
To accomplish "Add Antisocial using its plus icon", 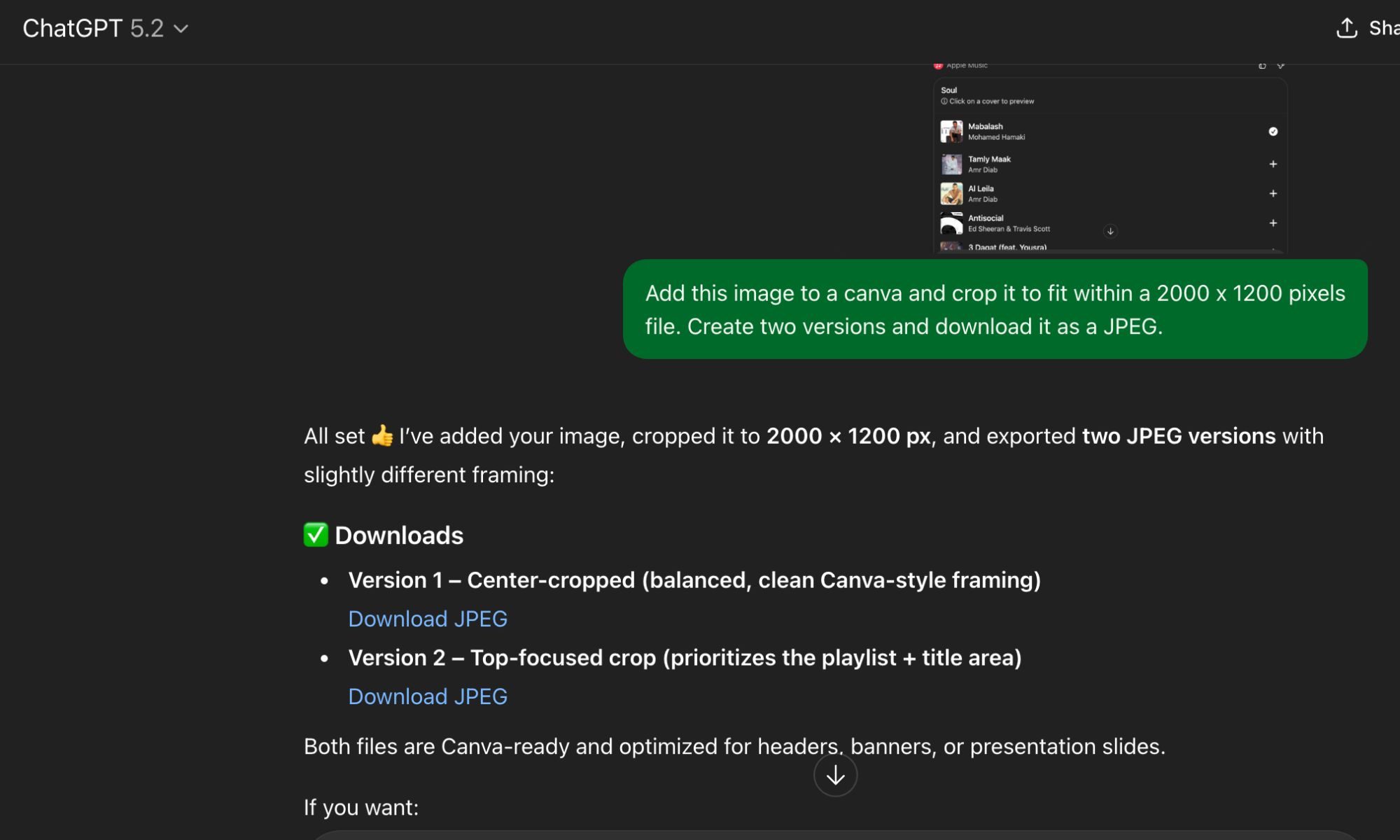I will click(1273, 222).
